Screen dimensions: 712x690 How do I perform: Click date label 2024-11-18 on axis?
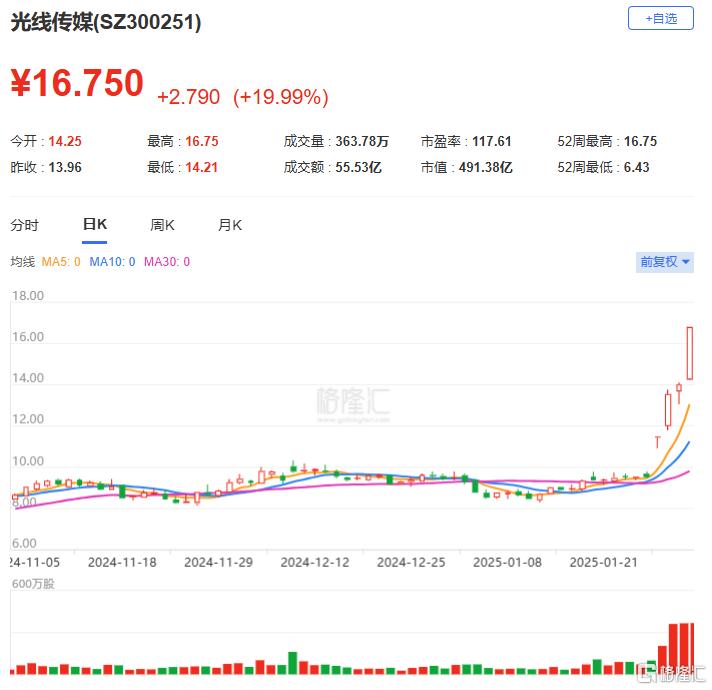pos(122,562)
